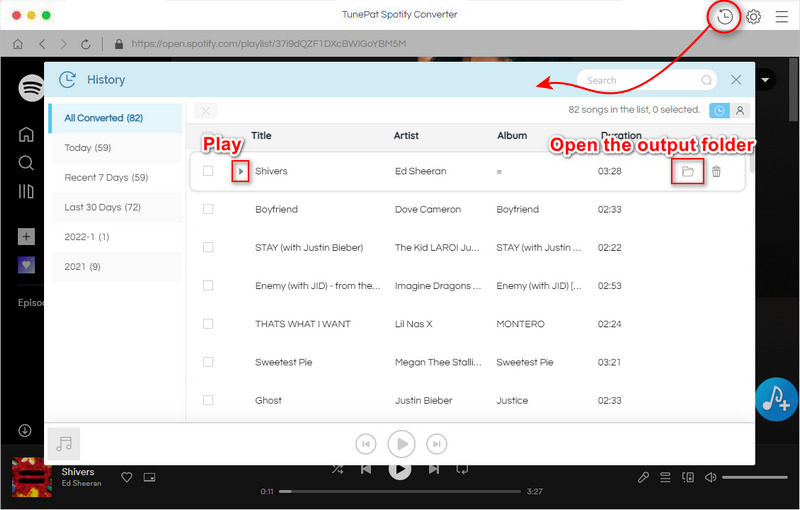Viewport: 800px width, 510px height.
Task: Select the 2021 (9) filter
Action: click(117, 267)
